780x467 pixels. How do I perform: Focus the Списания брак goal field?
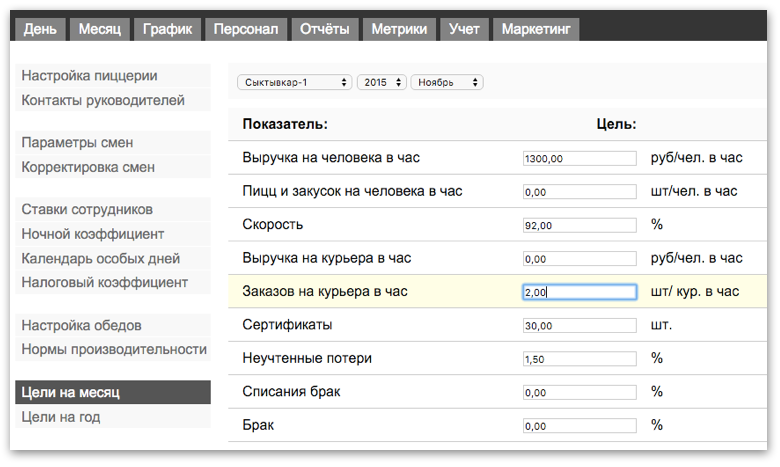(580, 392)
